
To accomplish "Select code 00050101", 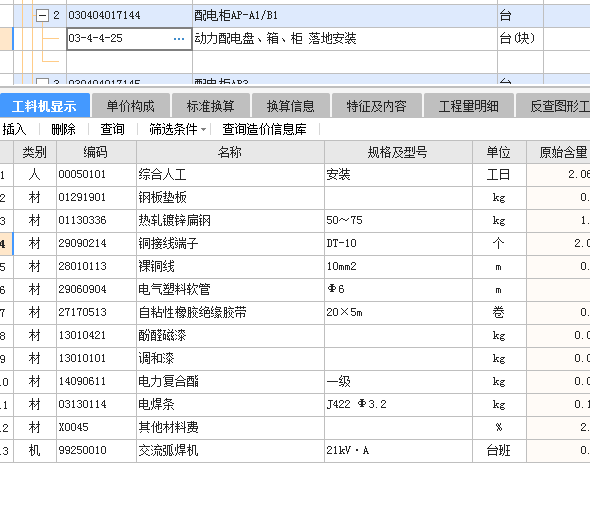I will [96, 175].
